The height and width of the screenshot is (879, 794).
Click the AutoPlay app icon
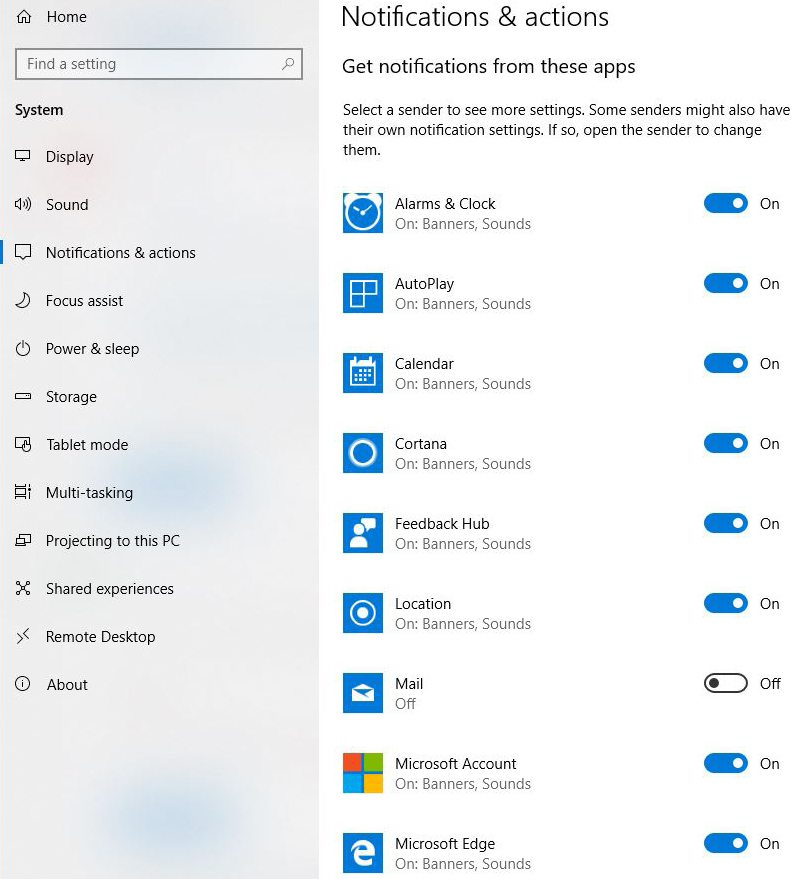(x=363, y=293)
